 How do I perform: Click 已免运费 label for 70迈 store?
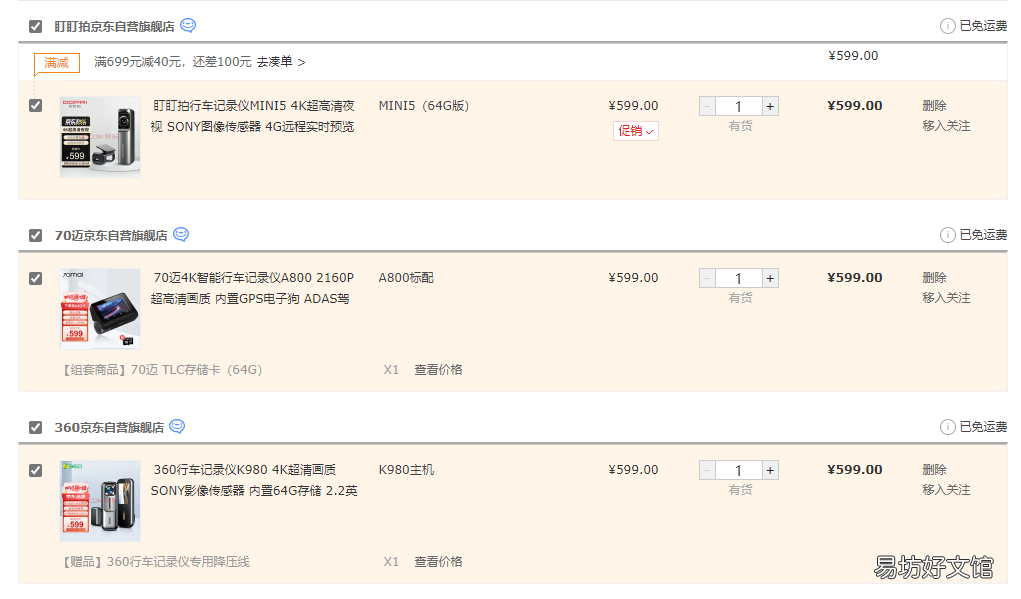pyautogui.click(x=983, y=235)
